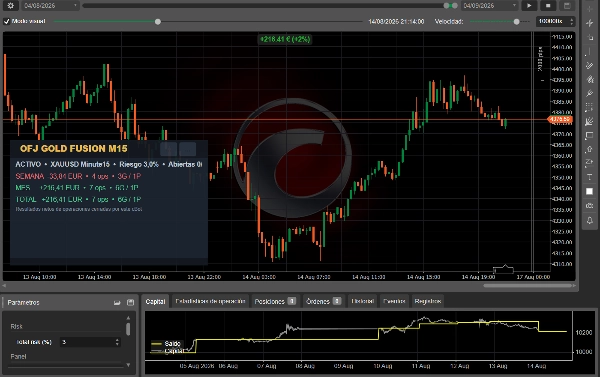Open the backtest end date dropdown
Screen dimensions: 600x377
pyautogui.click(x=489, y=6)
